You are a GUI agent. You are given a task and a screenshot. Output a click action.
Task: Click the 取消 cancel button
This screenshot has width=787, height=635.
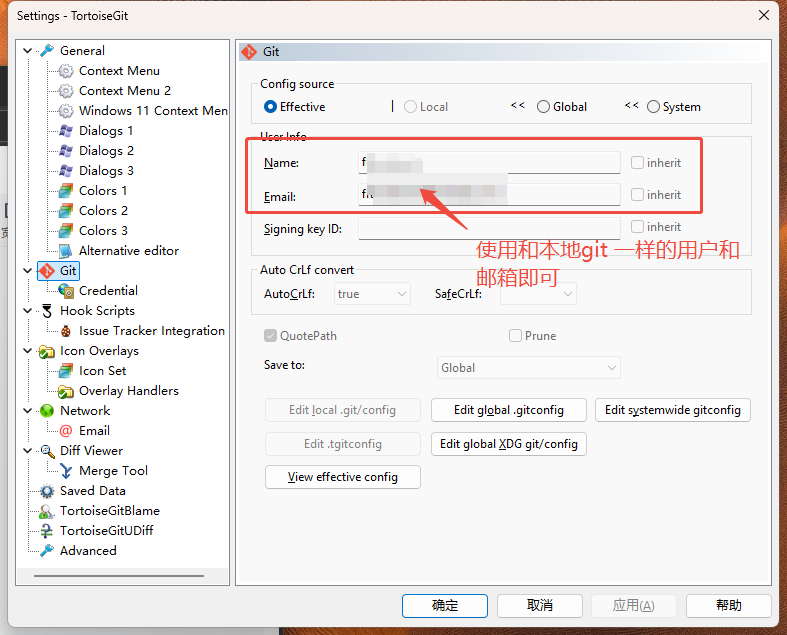click(540, 606)
